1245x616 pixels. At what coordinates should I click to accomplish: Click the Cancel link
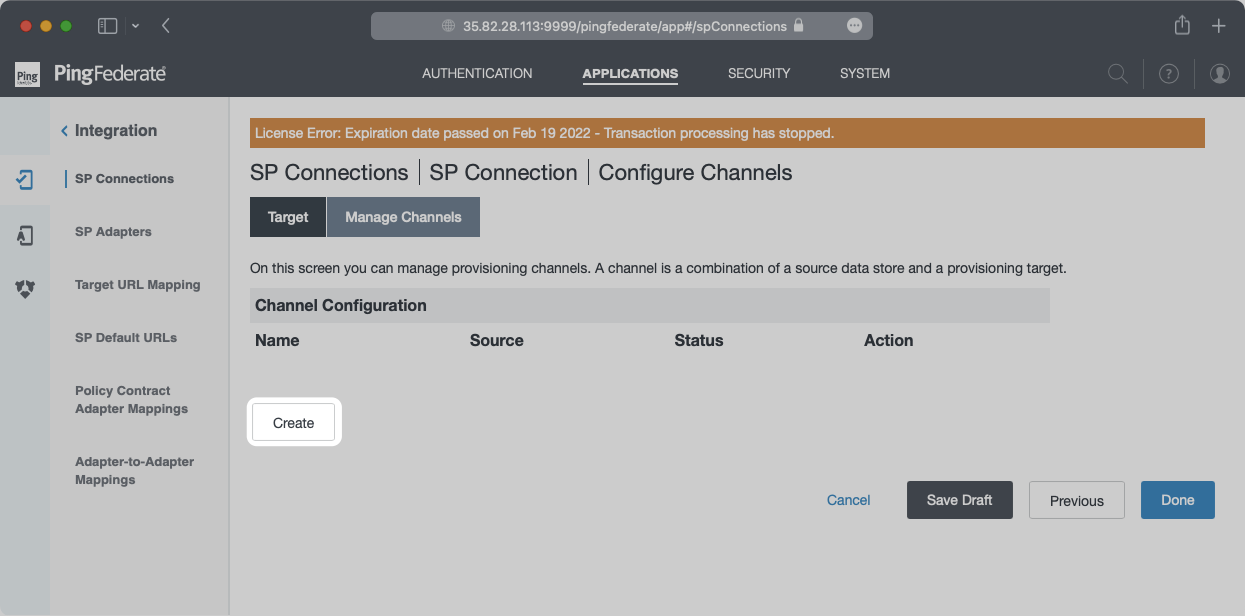[x=848, y=500]
